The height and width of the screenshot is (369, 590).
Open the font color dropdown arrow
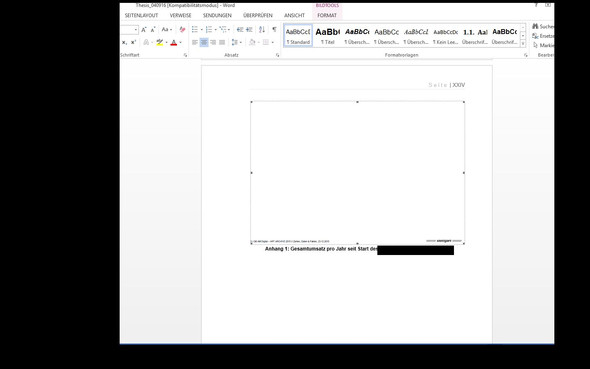coord(181,43)
